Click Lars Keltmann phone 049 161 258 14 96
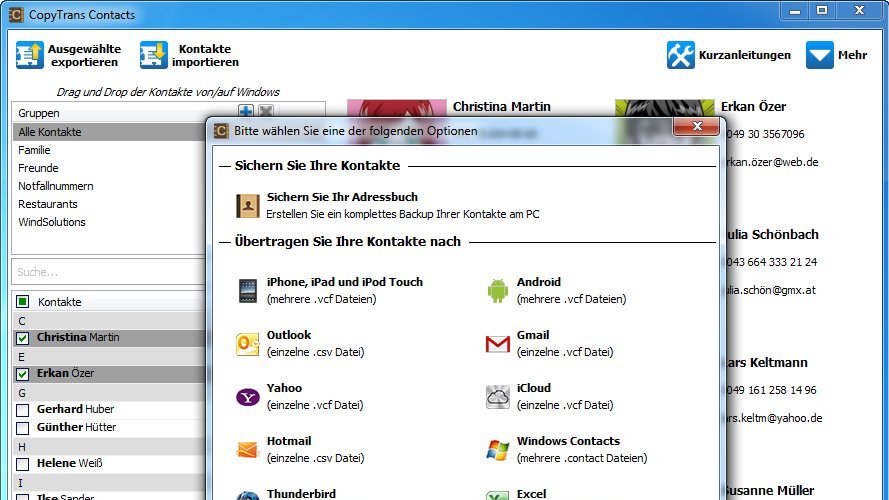The image size is (889, 500). coord(772,390)
